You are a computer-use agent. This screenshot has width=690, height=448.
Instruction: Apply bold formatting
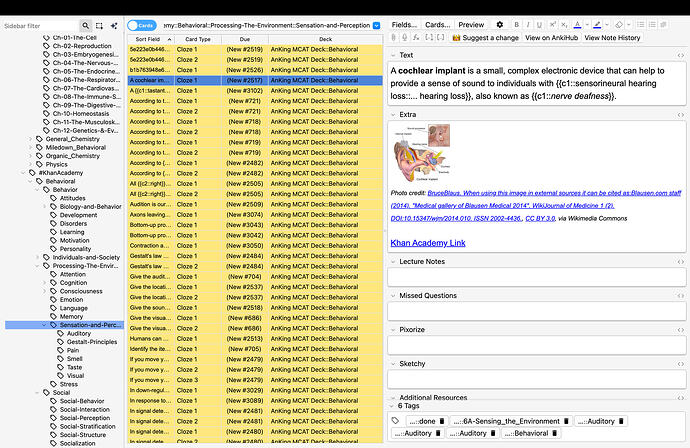[x=517, y=25]
